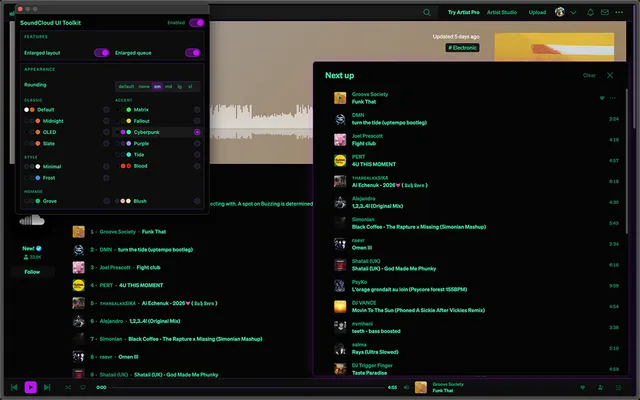Select the Blush homage radio
The image size is (640, 400).
tap(197, 201)
